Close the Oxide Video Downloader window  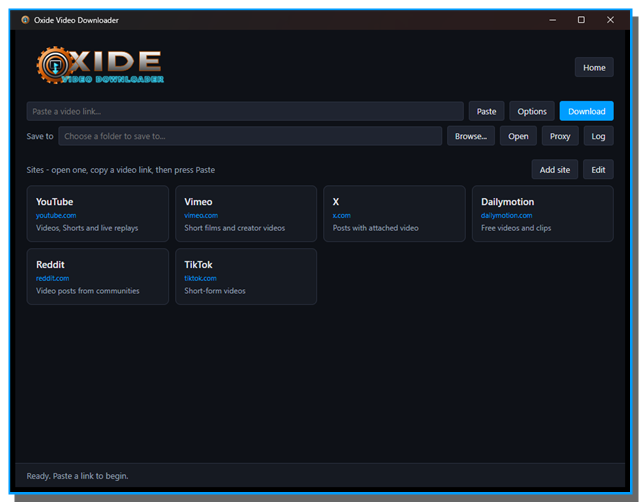[610, 20]
